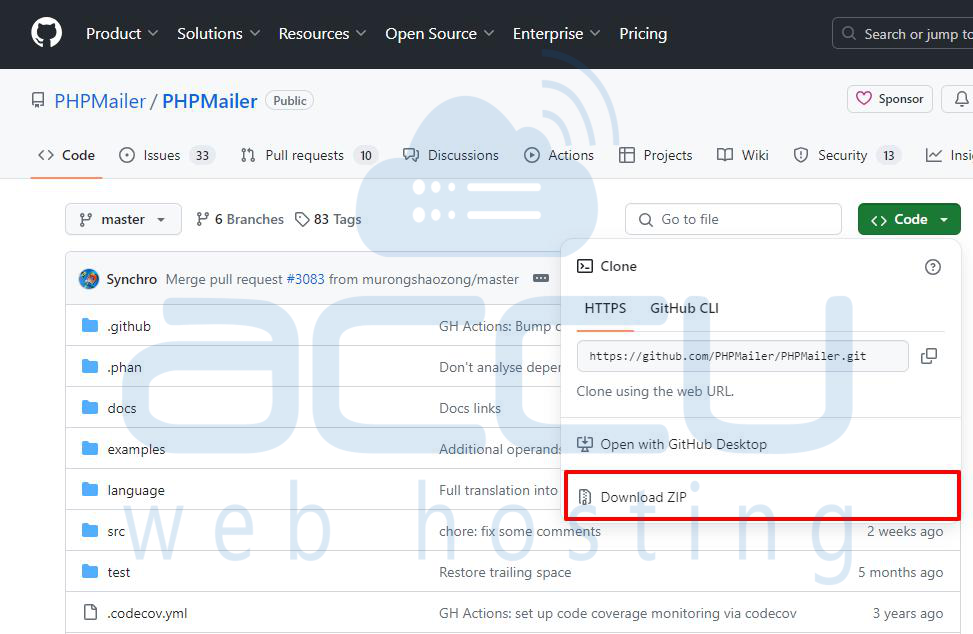
Task: Open the PHPMailer owner link
Action: coord(100,101)
